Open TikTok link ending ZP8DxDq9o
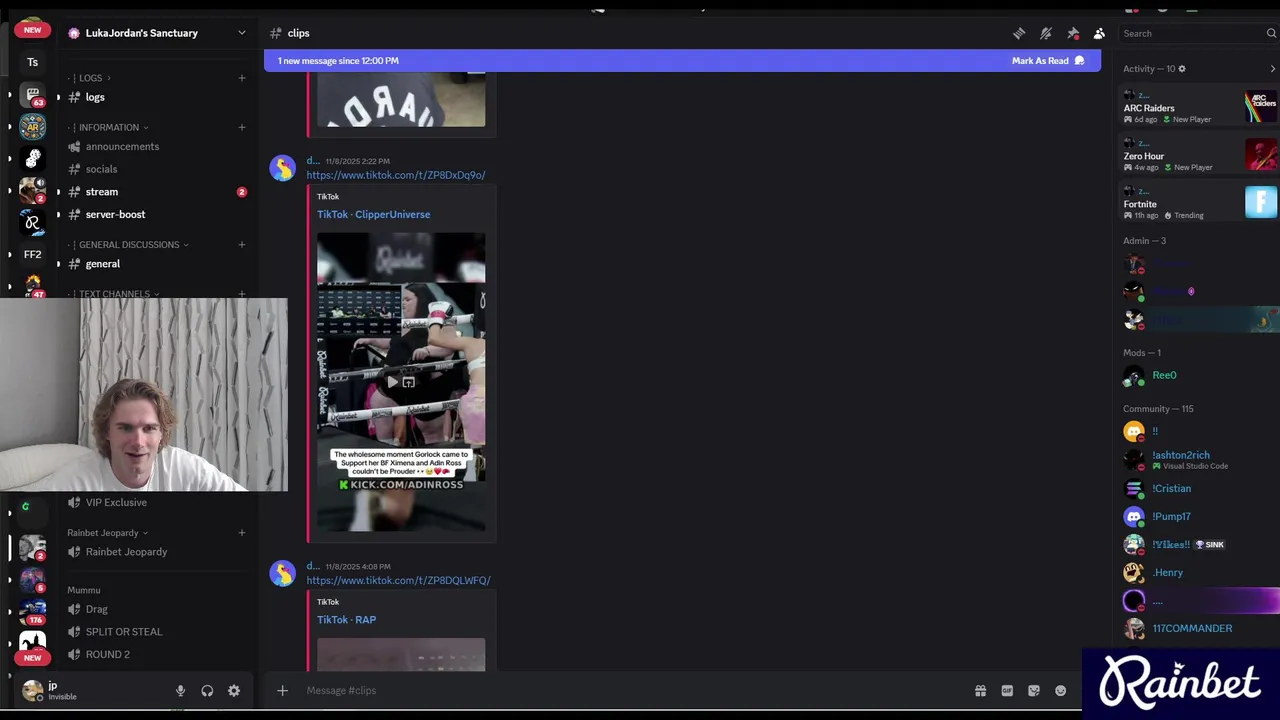Image resolution: width=1280 pixels, height=720 pixels. click(396, 175)
